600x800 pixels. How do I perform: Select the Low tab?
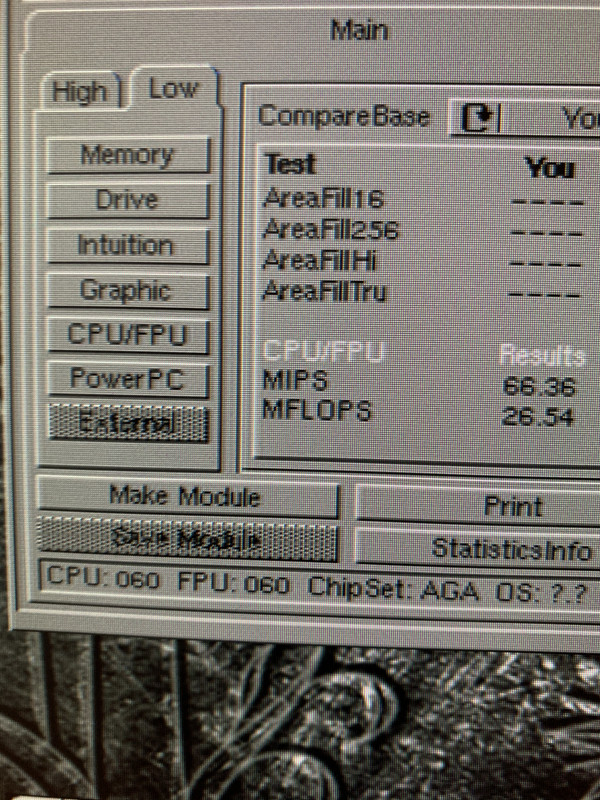173,89
